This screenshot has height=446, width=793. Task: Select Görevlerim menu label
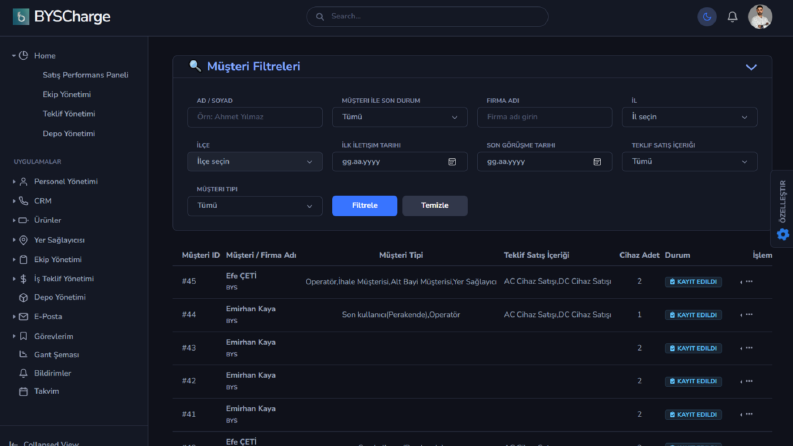click(x=54, y=336)
